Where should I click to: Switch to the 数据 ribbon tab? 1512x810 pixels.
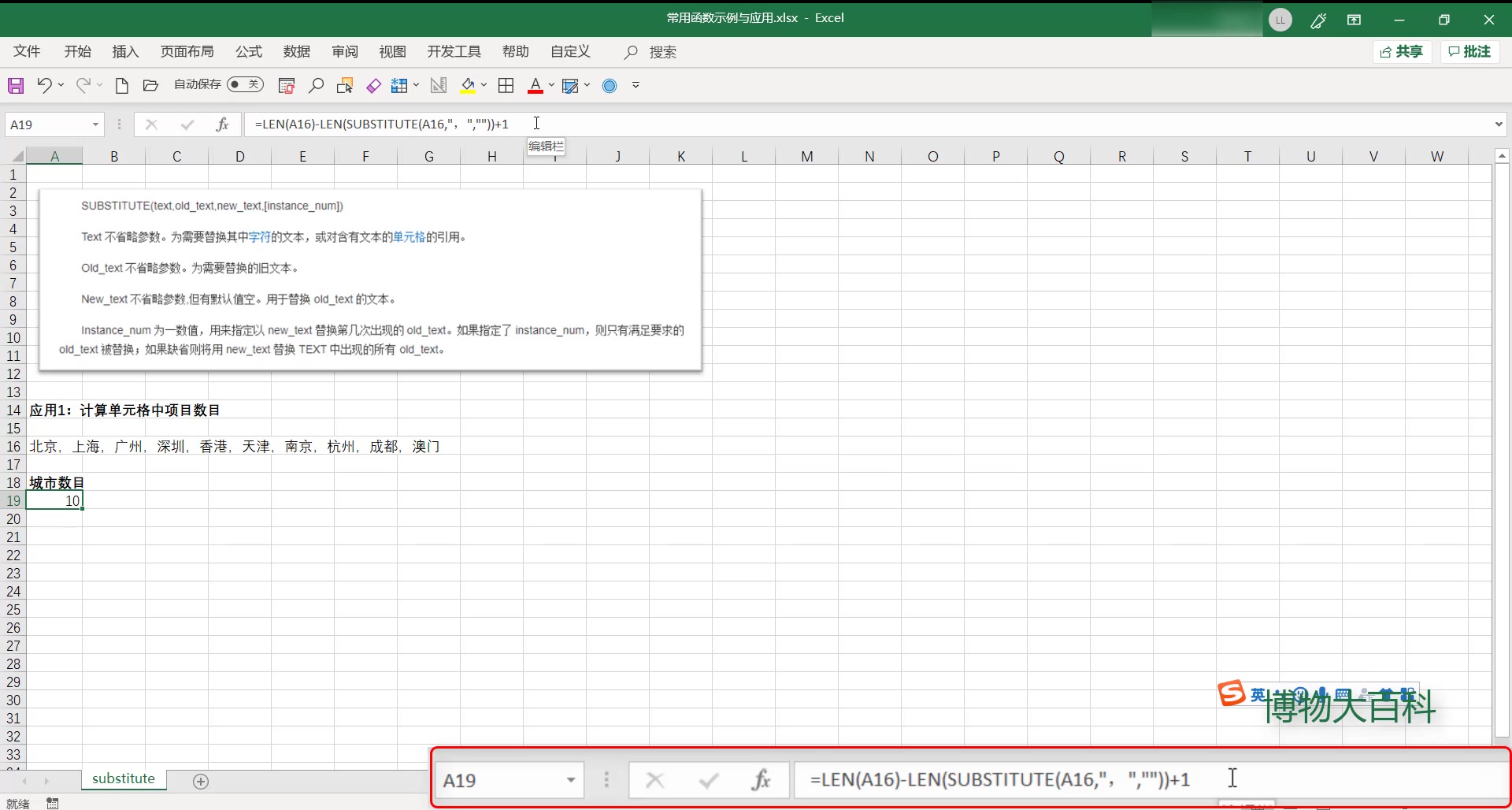coord(297,51)
